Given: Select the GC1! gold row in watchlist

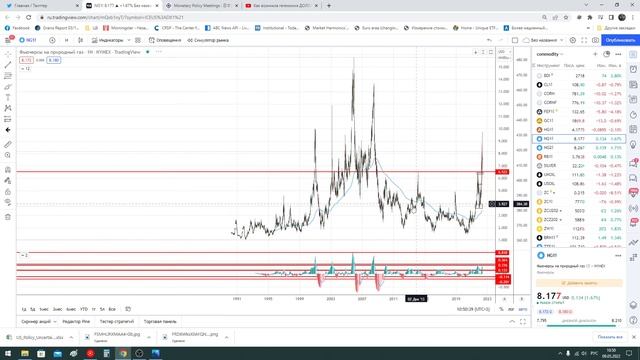Looking at the screenshot, I should point(579,120).
